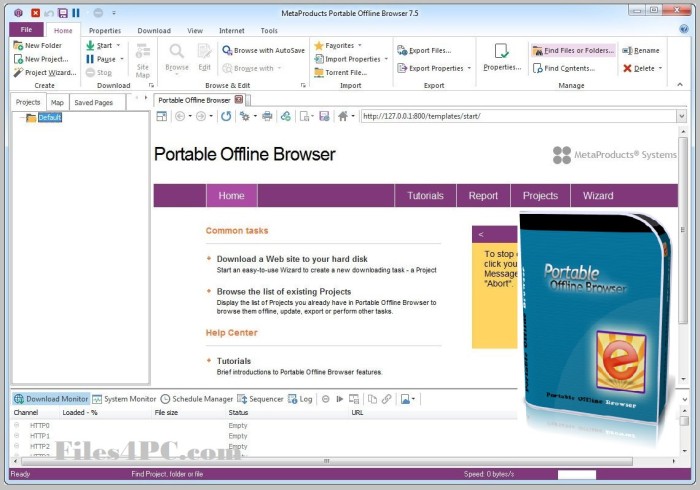This screenshot has width=700, height=490.
Task: Go to browser home page icon
Action: point(342,116)
